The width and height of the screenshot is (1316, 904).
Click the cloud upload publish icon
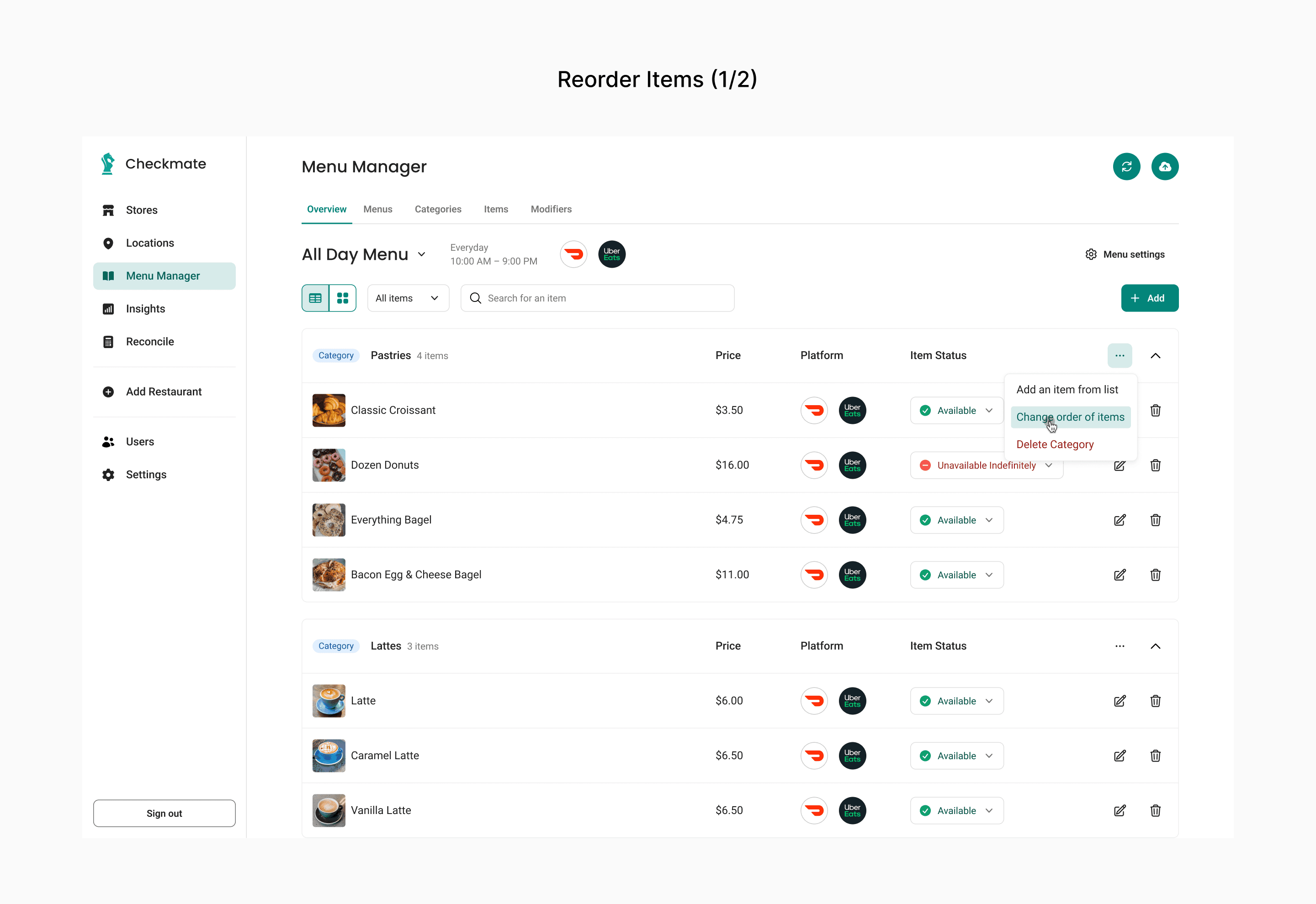1165,167
